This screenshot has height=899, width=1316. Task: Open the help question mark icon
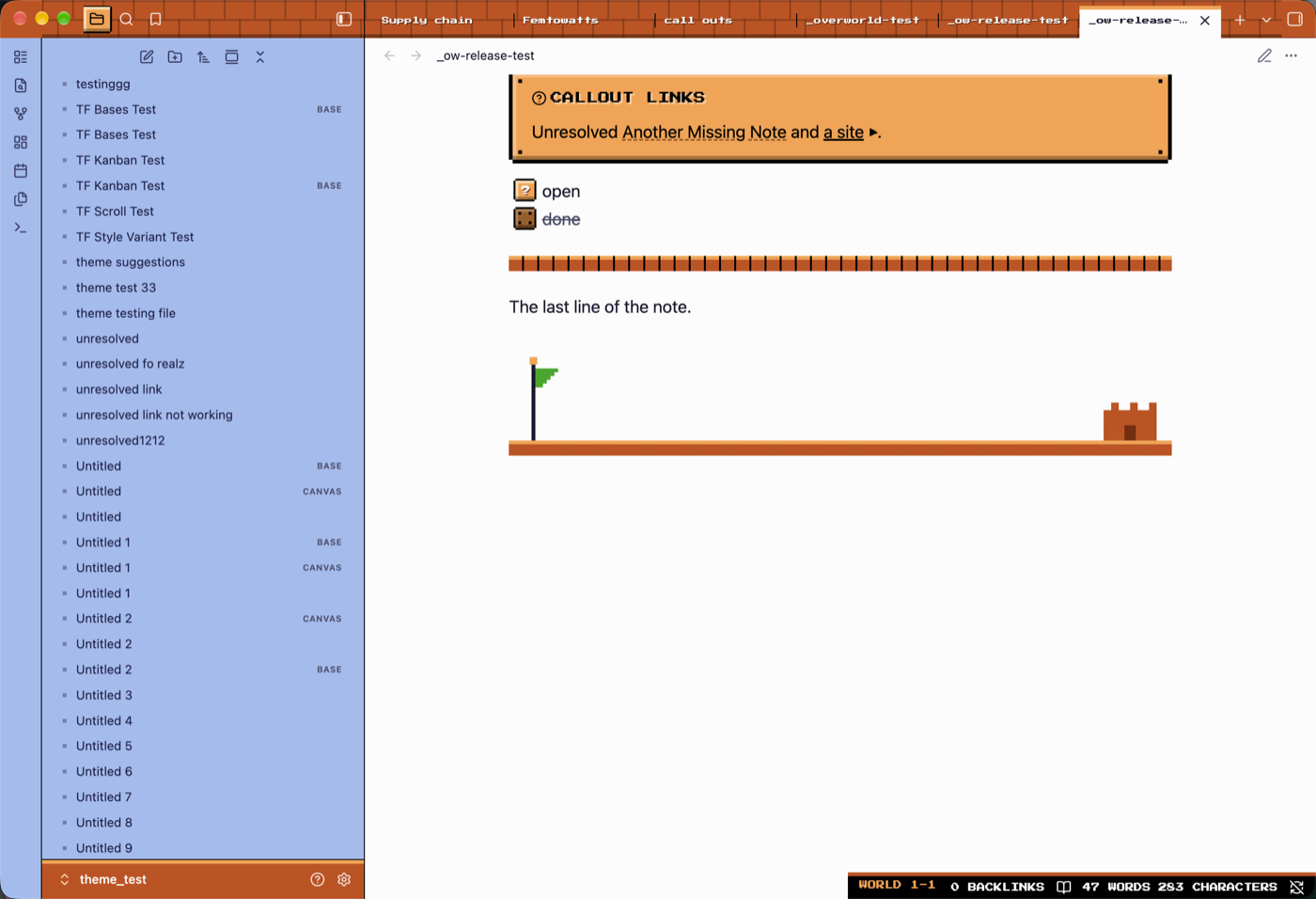318,879
